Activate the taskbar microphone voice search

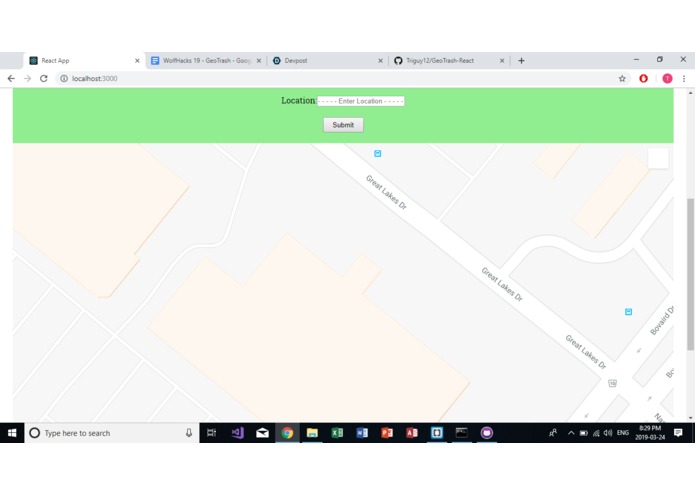[189, 433]
